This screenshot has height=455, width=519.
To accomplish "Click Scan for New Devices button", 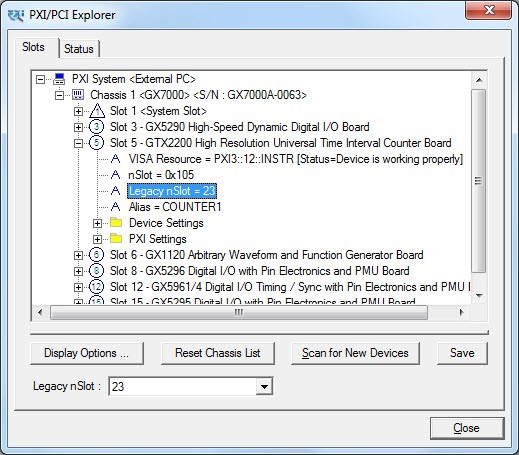I will coord(355,353).
